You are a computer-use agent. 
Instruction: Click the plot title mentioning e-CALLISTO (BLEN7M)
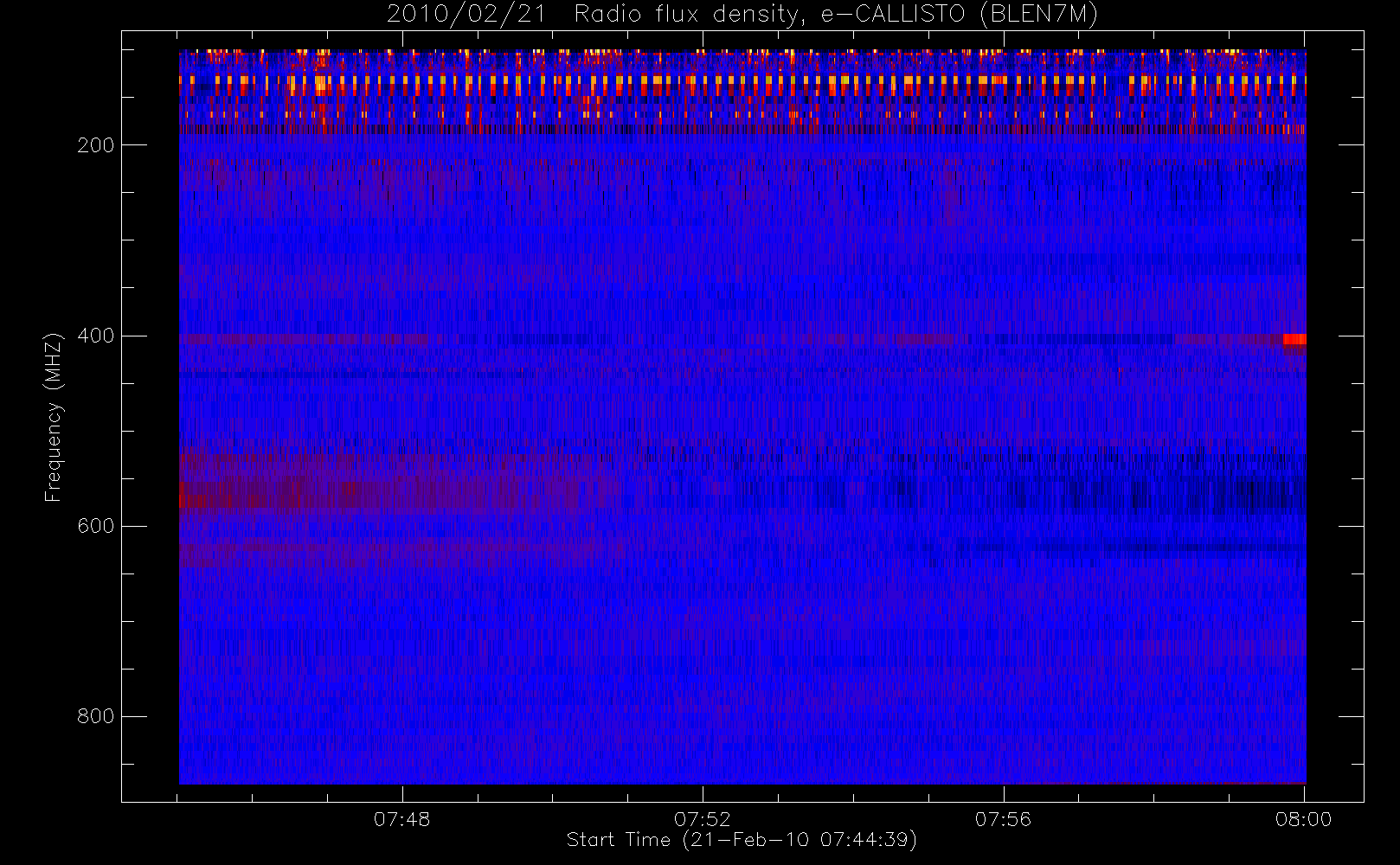click(x=742, y=15)
